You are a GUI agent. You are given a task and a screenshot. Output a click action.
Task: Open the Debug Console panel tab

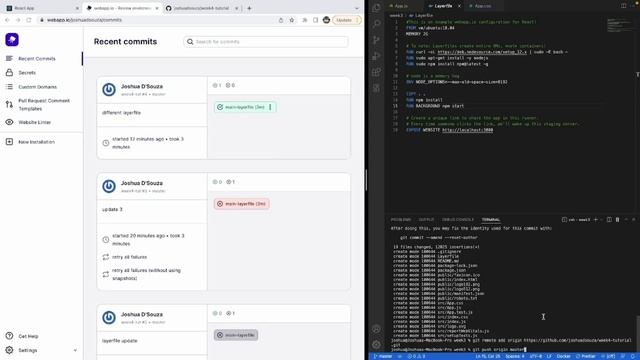pyautogui.click(x=458, y=220)
